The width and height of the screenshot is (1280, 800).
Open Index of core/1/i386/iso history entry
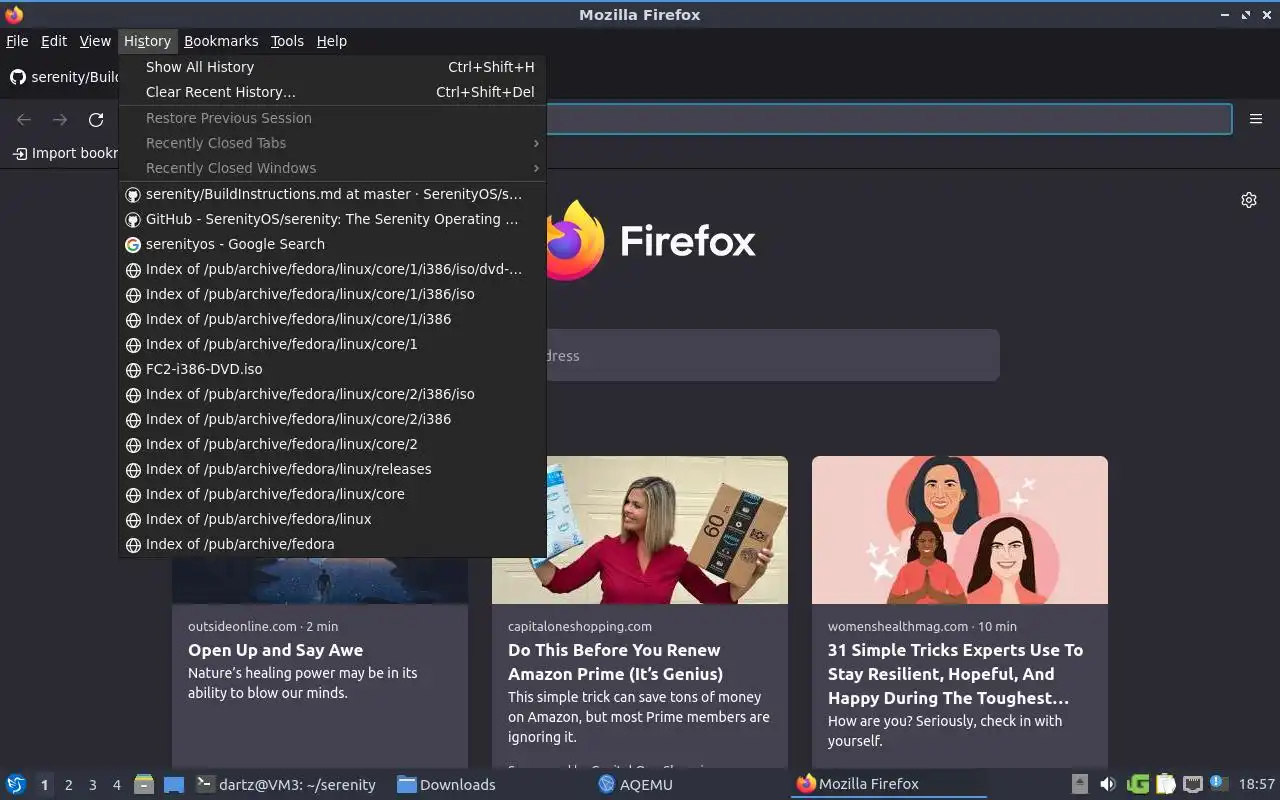[332, 294]
